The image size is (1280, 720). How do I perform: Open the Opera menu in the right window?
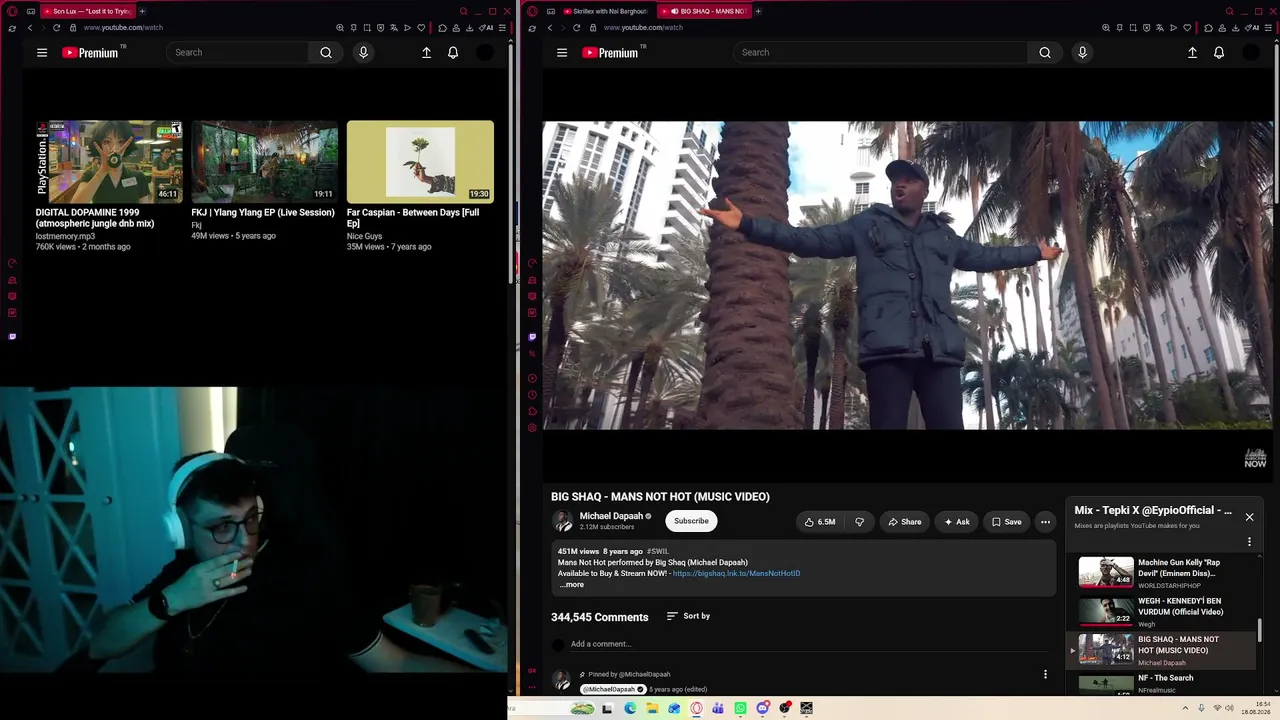pos(532,11)
